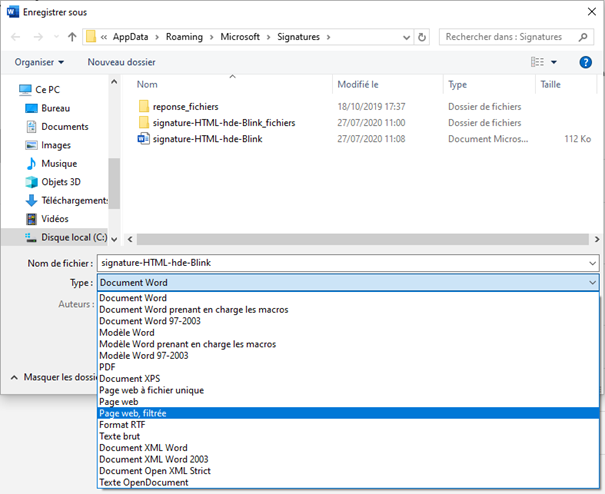
Task: Sort by the Nom column header
Action: coord(147,85)
